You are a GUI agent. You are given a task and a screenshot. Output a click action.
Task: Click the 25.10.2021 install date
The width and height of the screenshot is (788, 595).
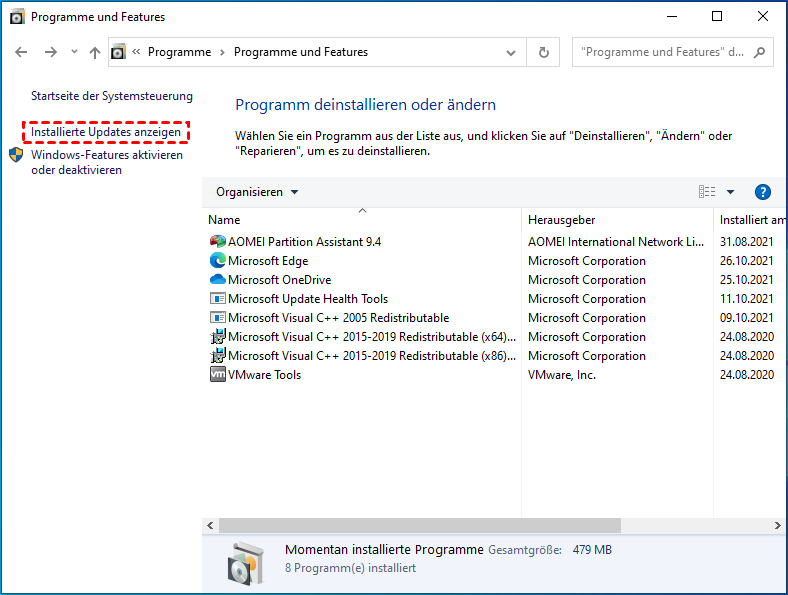[746, 279]
